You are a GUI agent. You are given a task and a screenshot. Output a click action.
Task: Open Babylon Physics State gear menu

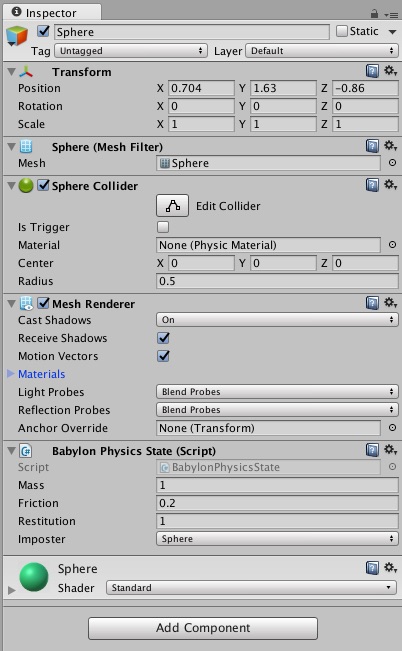tap(390, 450)
